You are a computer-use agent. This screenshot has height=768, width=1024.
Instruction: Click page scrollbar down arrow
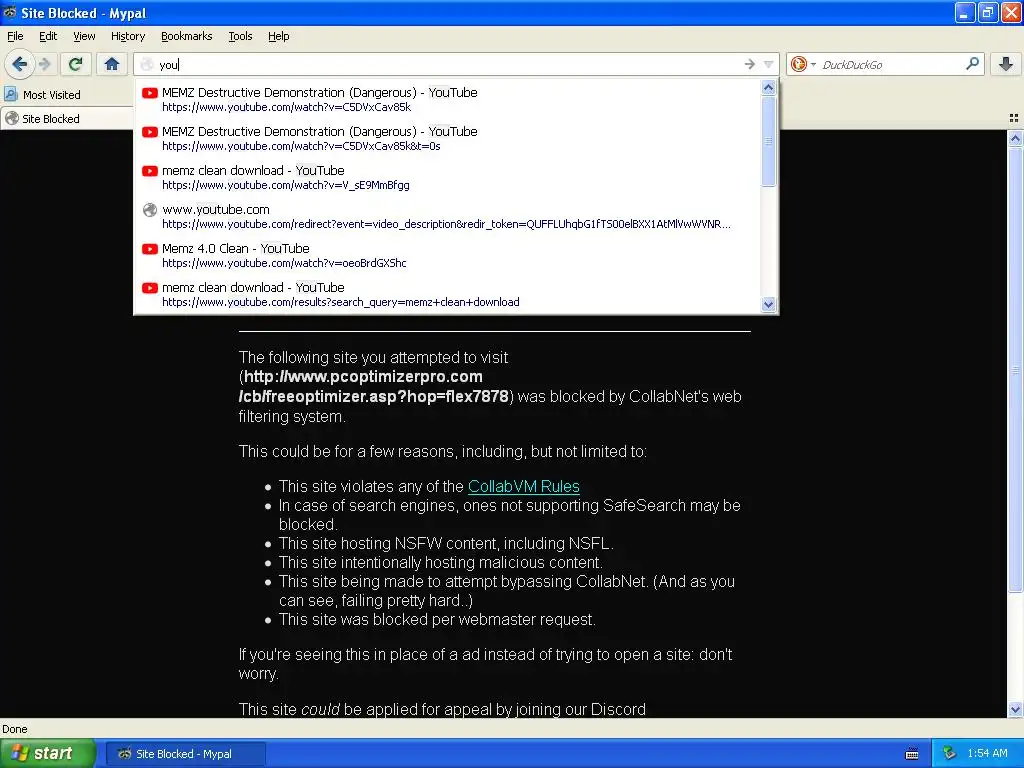click(x=1015, y=709)
